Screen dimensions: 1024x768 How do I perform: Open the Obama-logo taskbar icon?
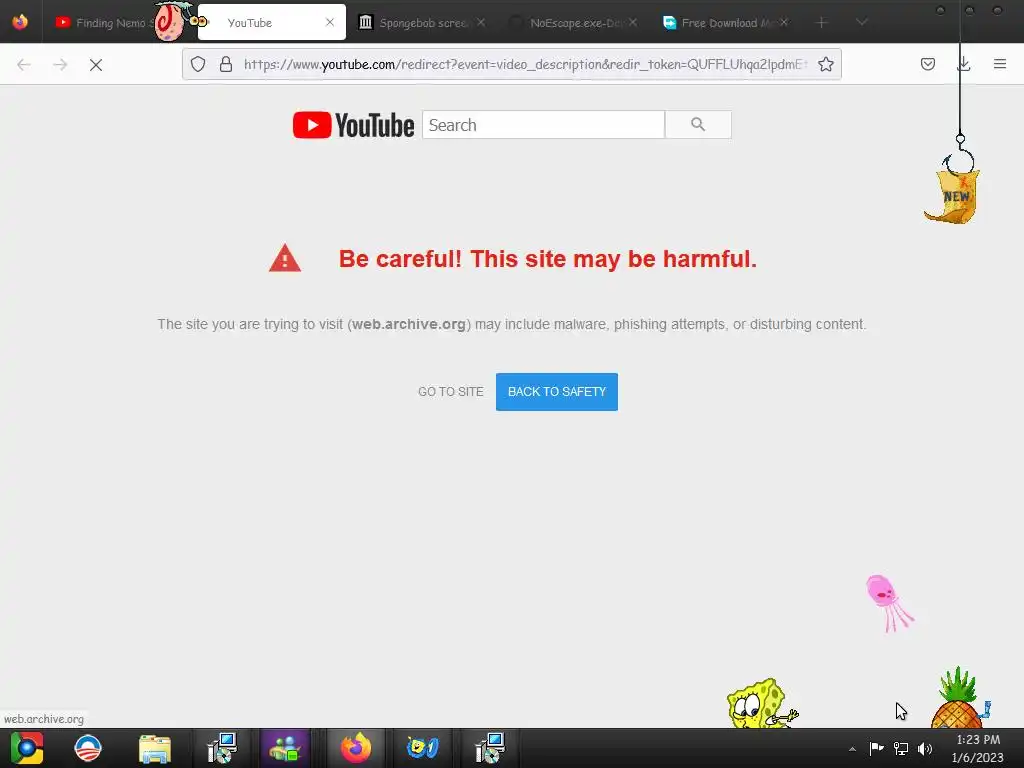pos(88,748)
